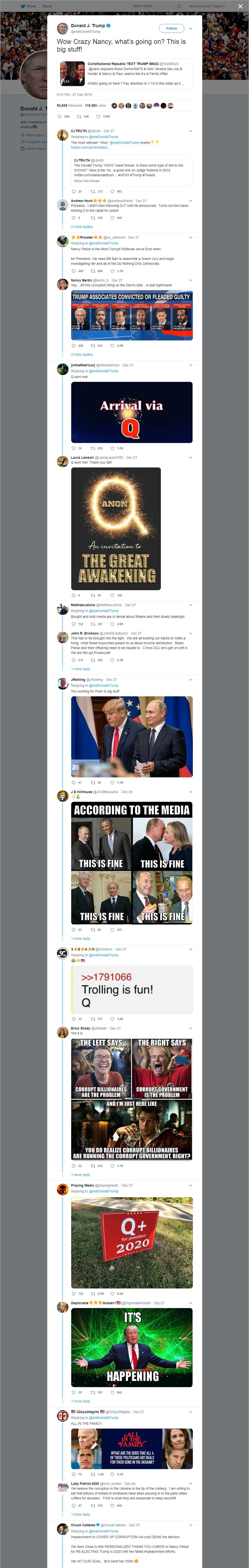
Task: Open the About menu item
Action: pyautogui.click(x=47, y=6)
